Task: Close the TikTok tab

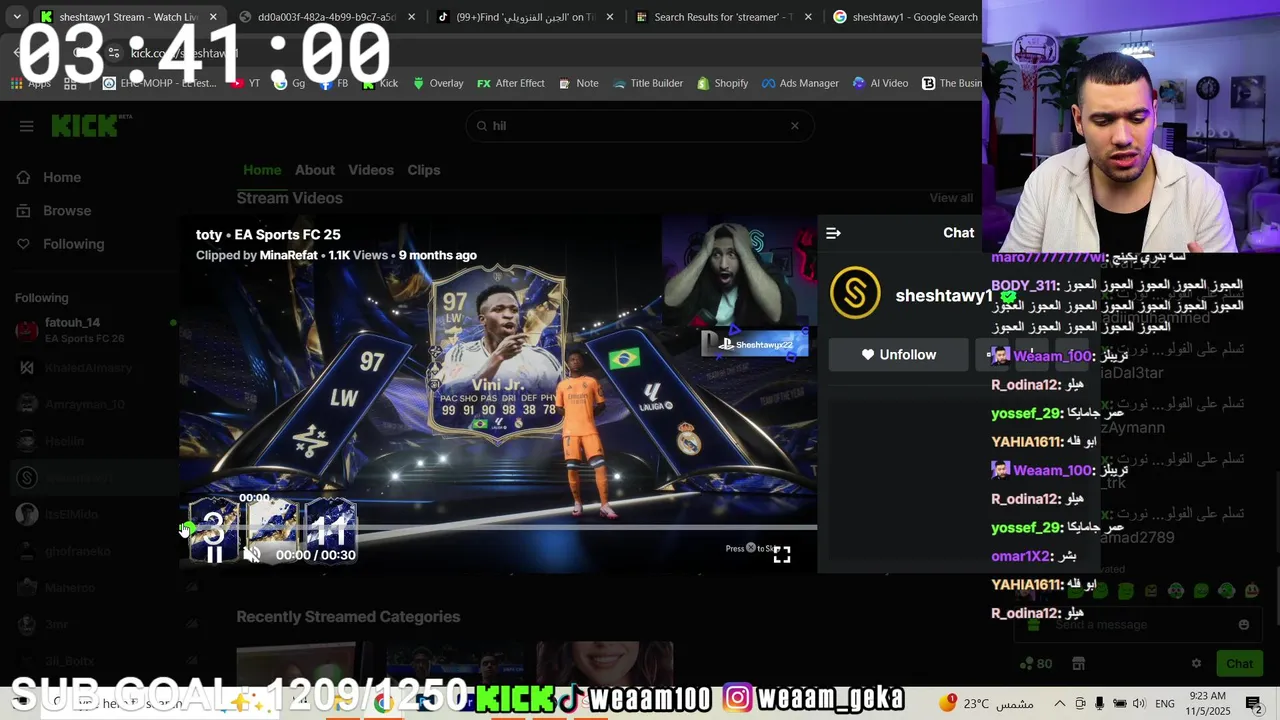Action: (x=610, y=17)
